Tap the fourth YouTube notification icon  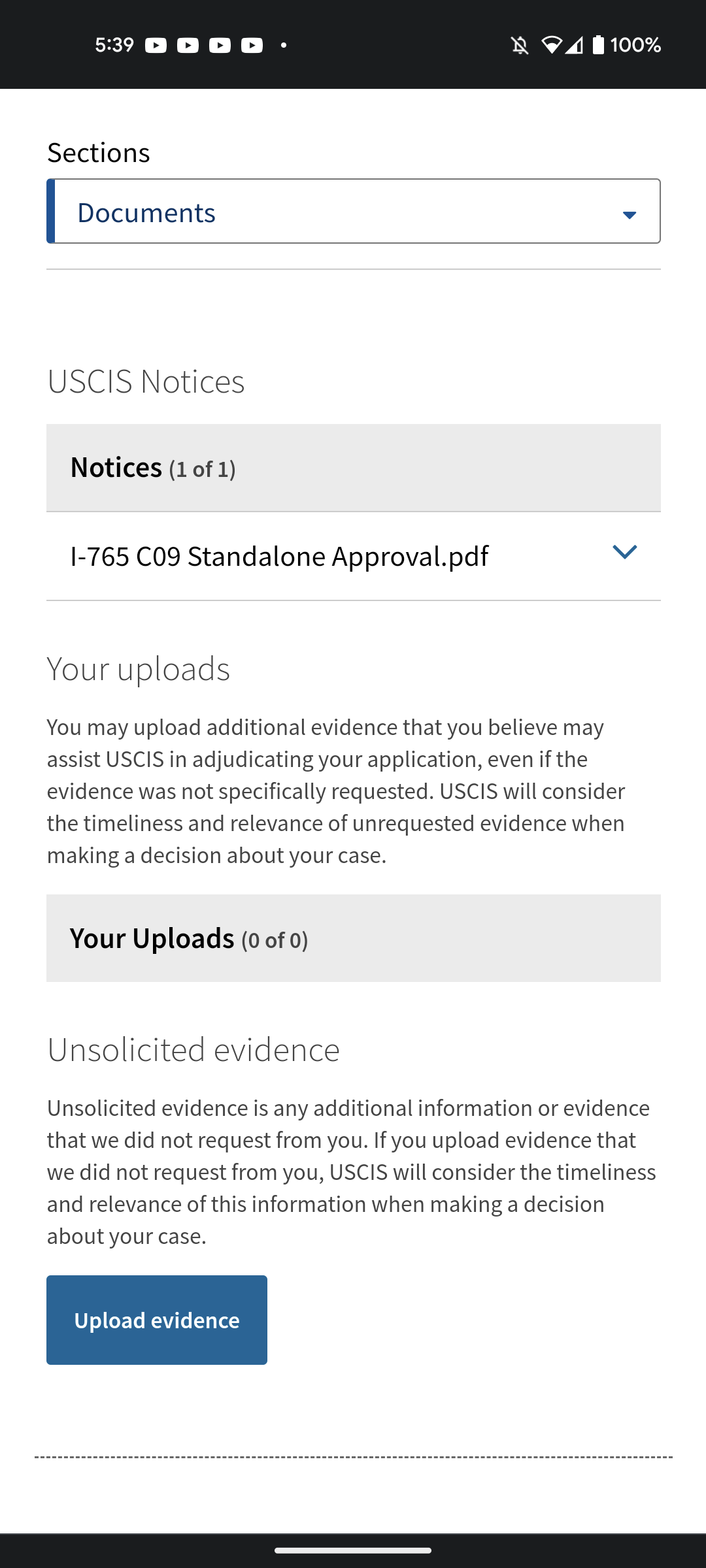click(252, 45)
